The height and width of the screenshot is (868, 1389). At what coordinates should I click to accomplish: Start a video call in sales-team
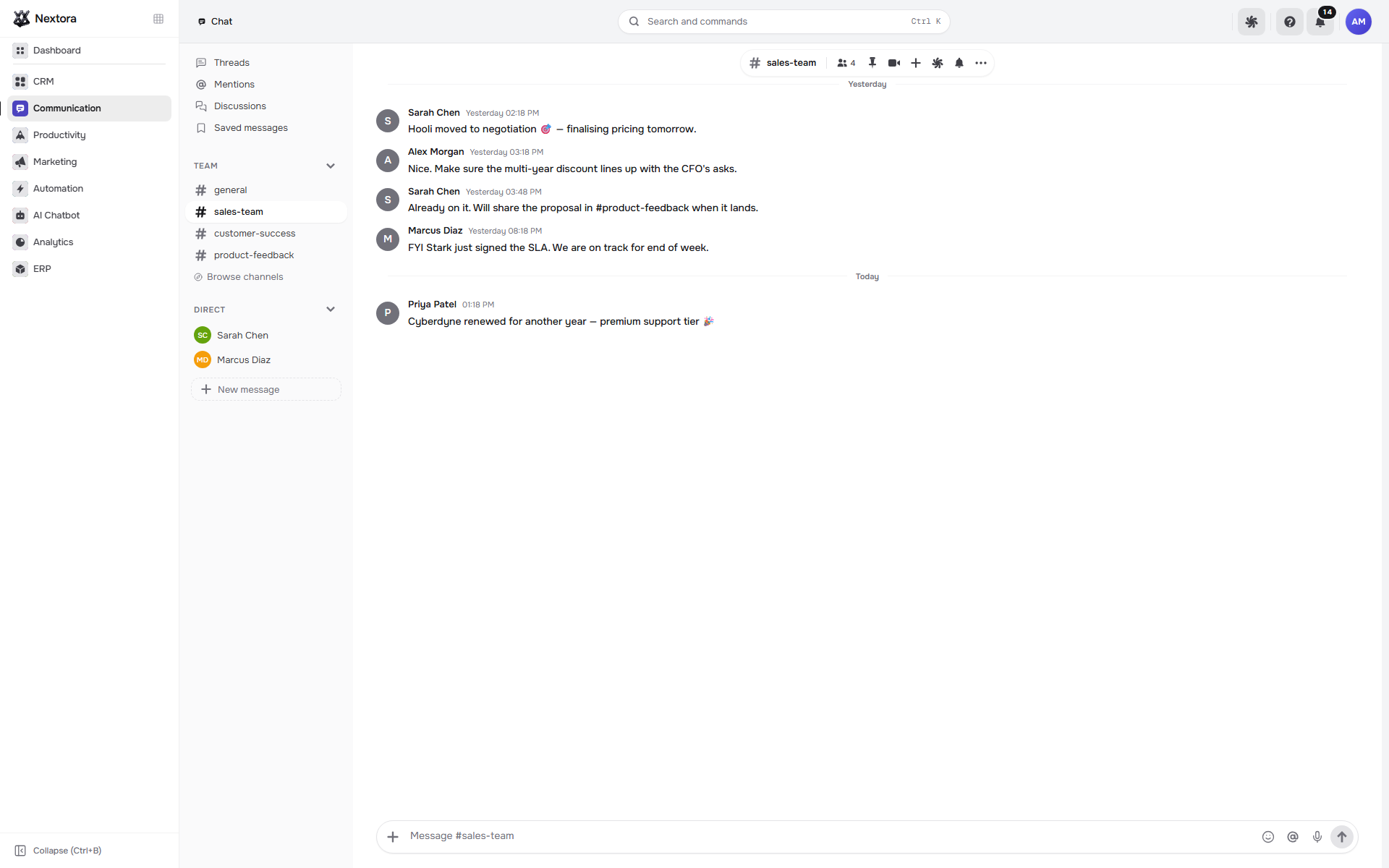(x=894, y=63)
